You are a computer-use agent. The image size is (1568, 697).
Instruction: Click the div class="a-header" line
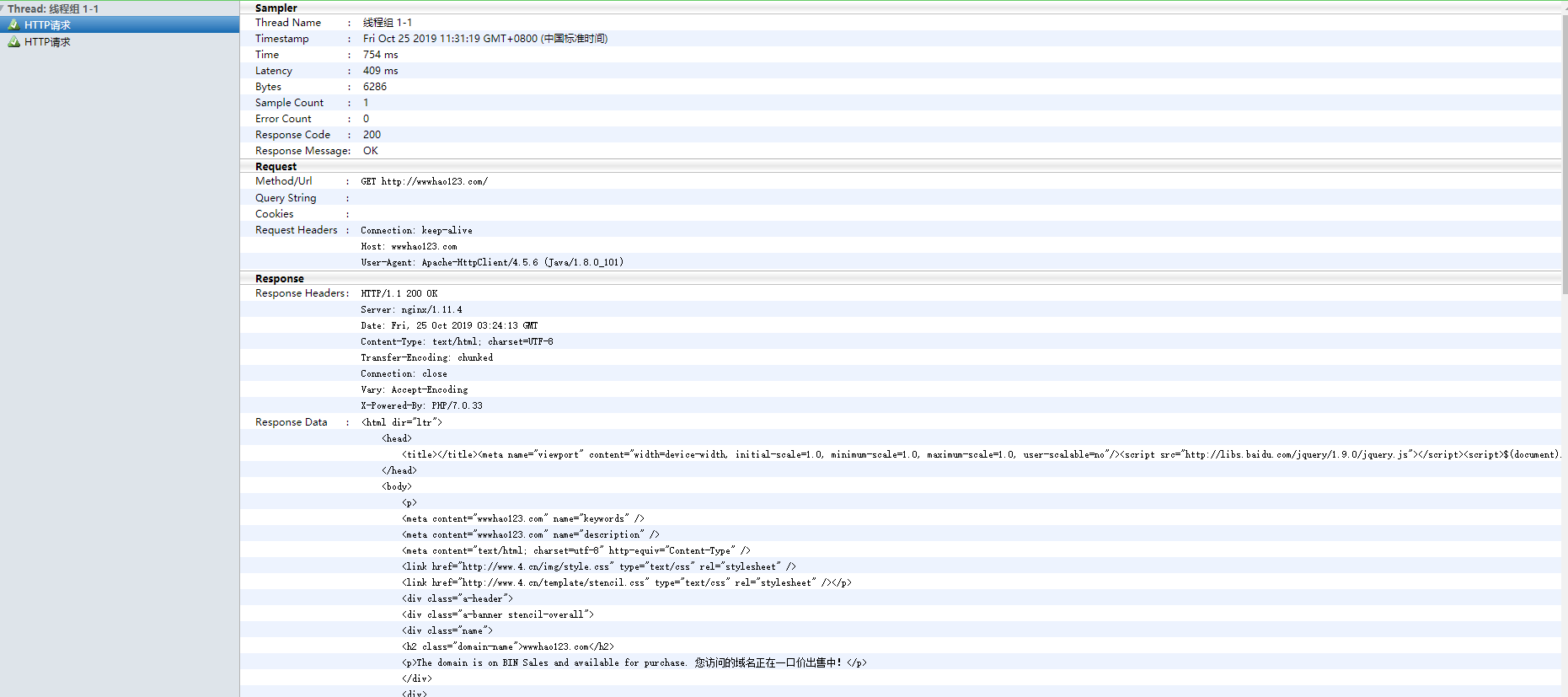[x=458, y=598]
